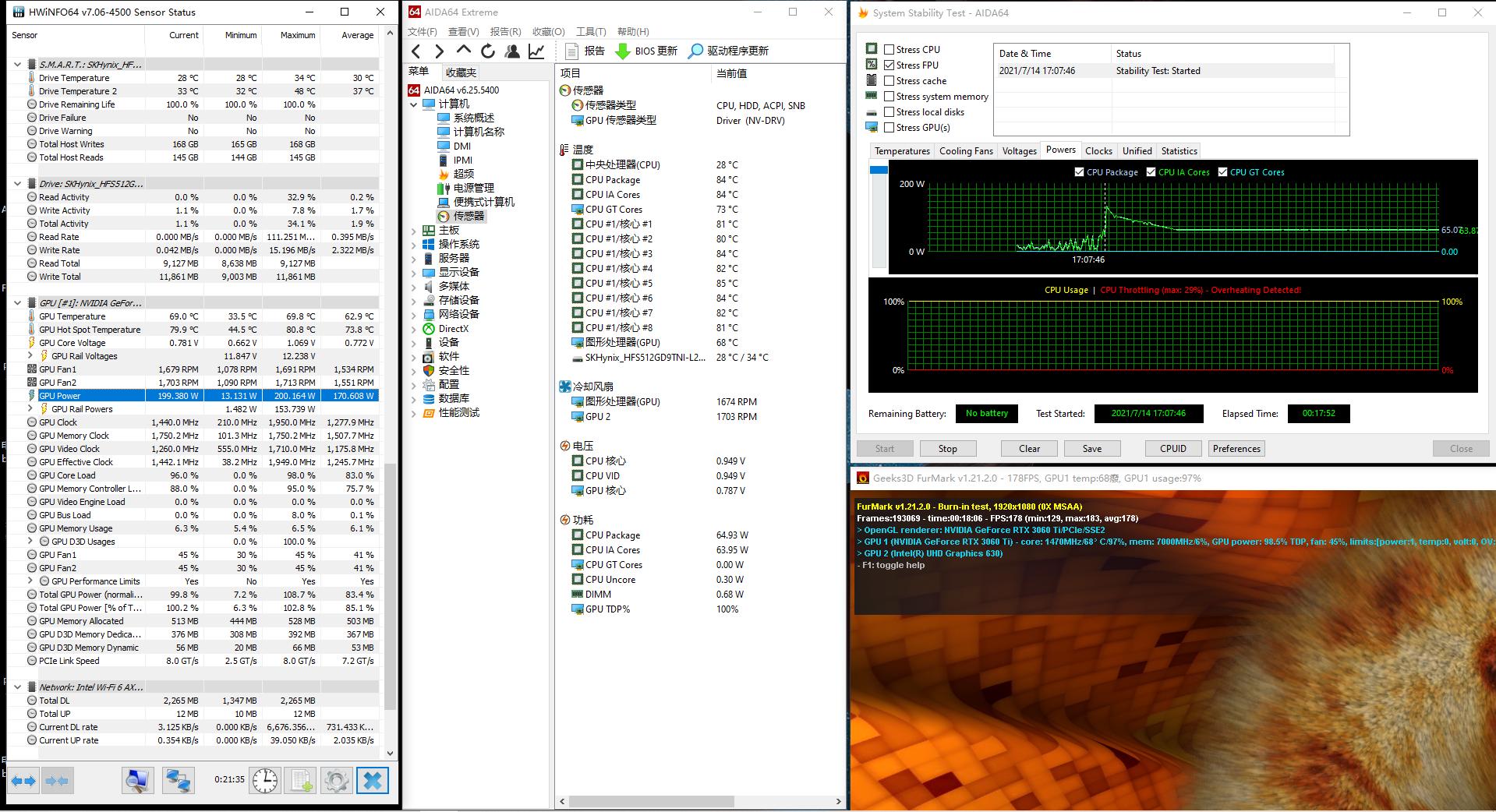Toggle CPU GT Cores graph checkbox
1496x812 pixels.
point(1222,172)
